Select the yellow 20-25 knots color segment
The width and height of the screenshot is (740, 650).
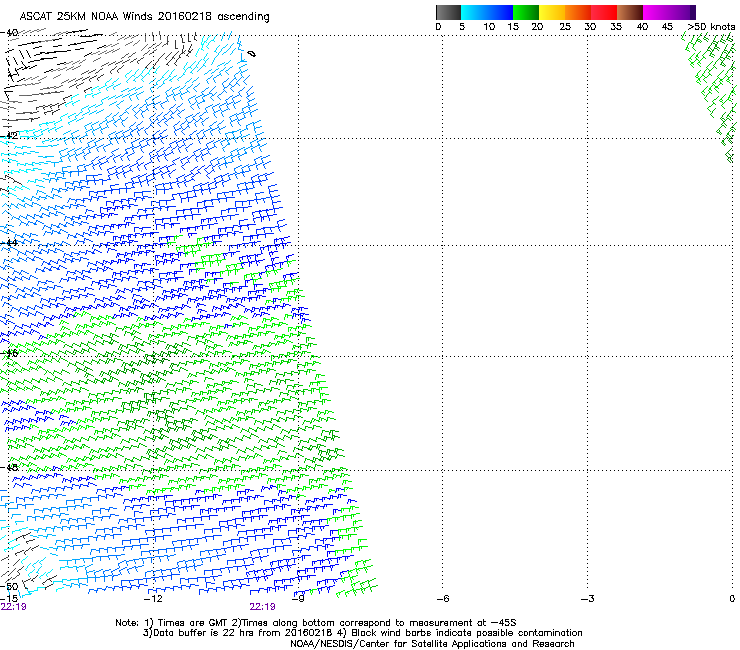click(x=552, y=12)
